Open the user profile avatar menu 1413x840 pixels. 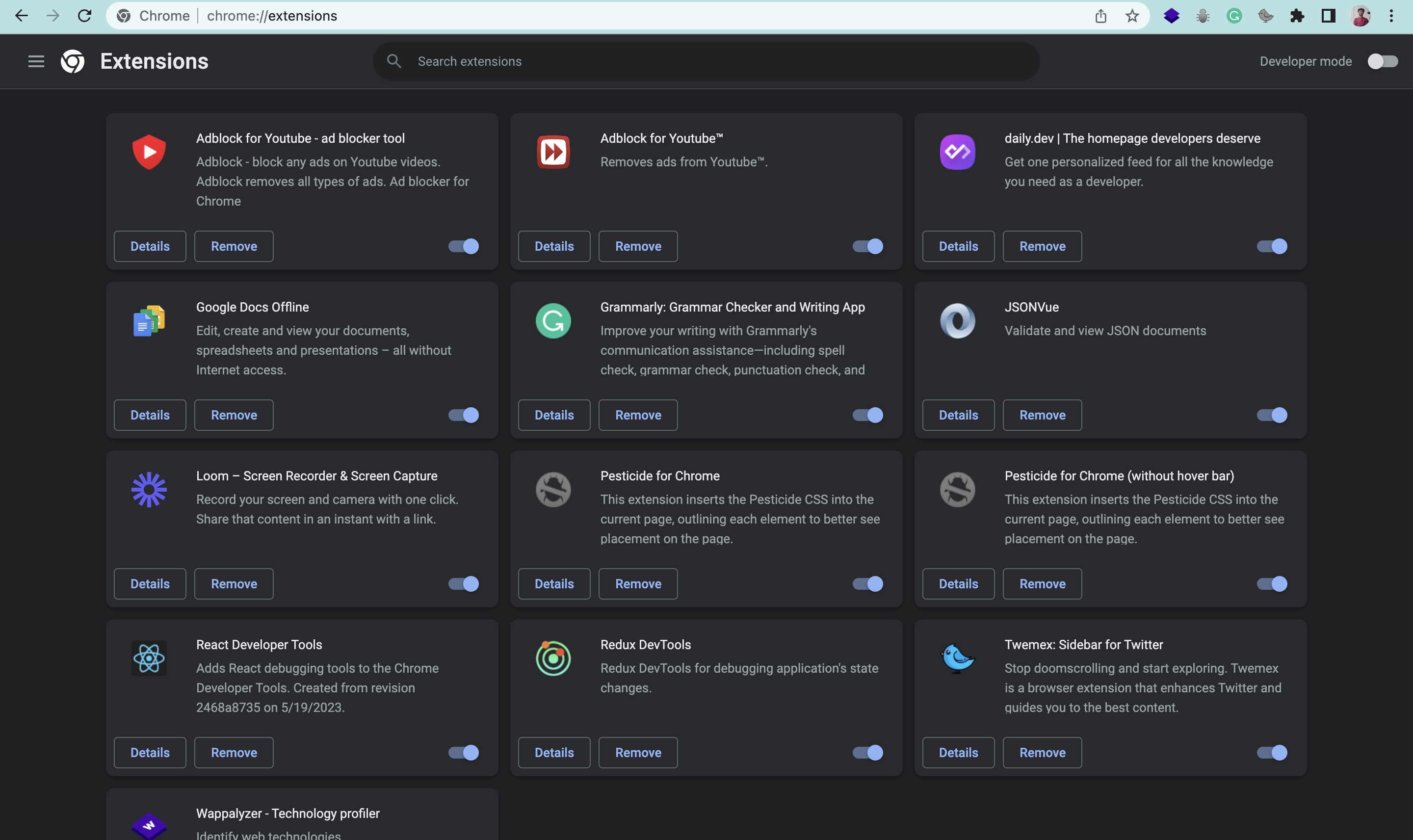tap(1360, 16)
